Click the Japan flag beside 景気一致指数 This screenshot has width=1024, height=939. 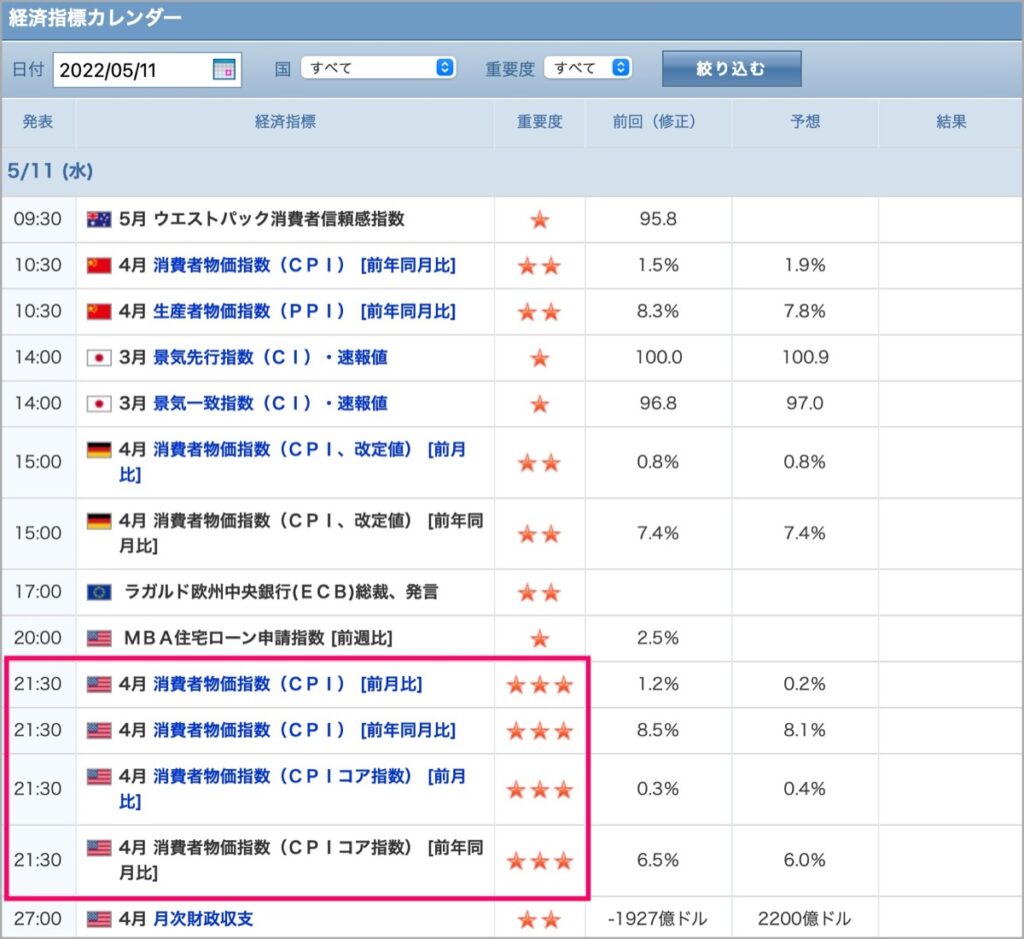pyautogui.click(x=99, y=404)
